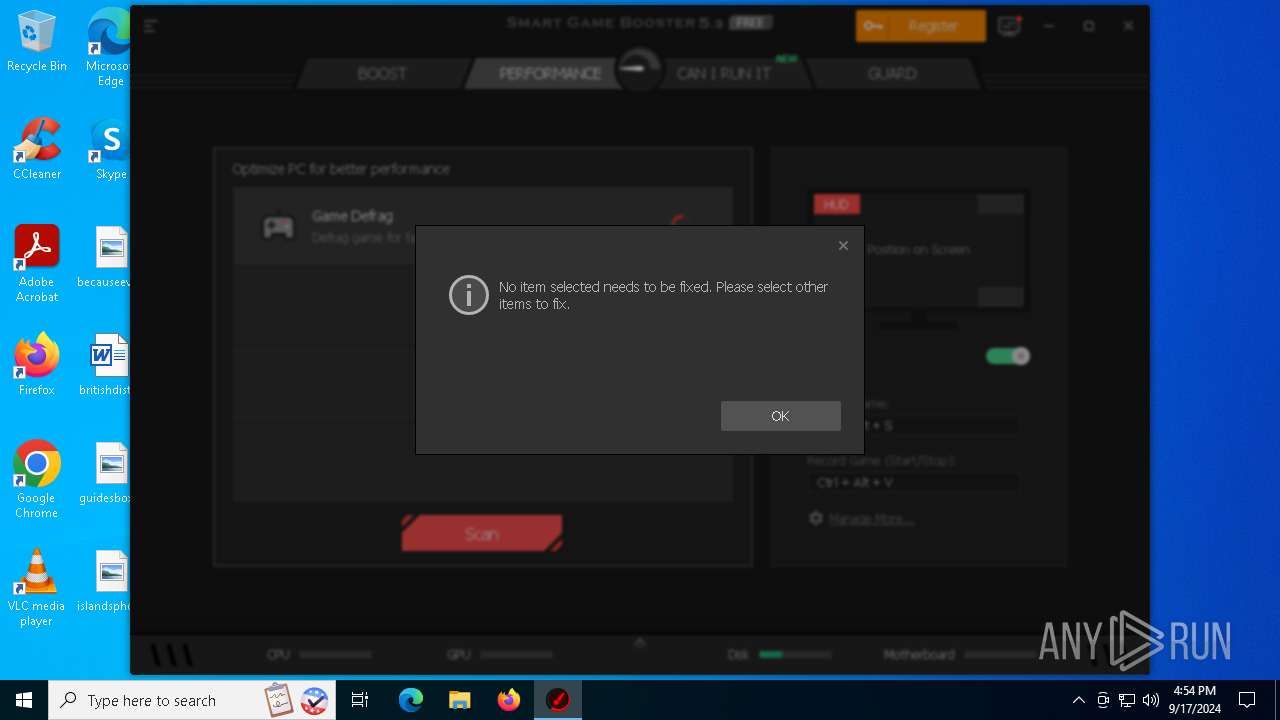Click the Manage More gear icon
The width and height of the screenshot is (1280, 720).
pyautogui.click(x=816, y=518)
